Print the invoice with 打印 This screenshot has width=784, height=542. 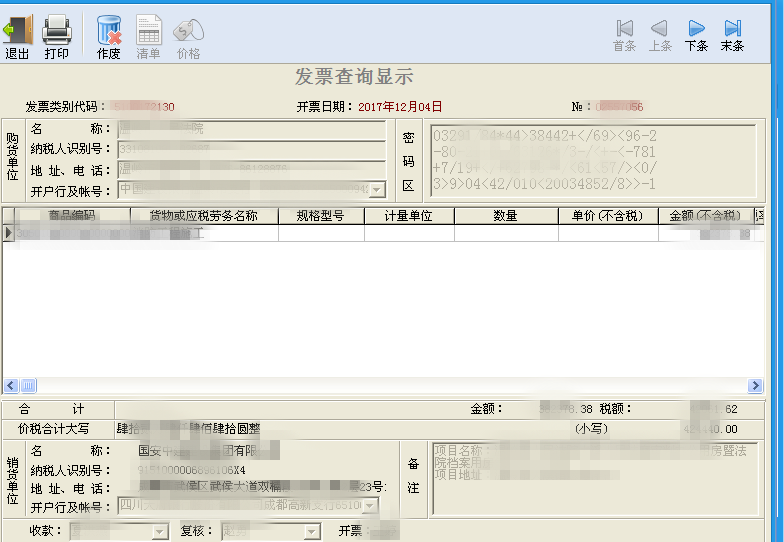click(x=56, y=36)
